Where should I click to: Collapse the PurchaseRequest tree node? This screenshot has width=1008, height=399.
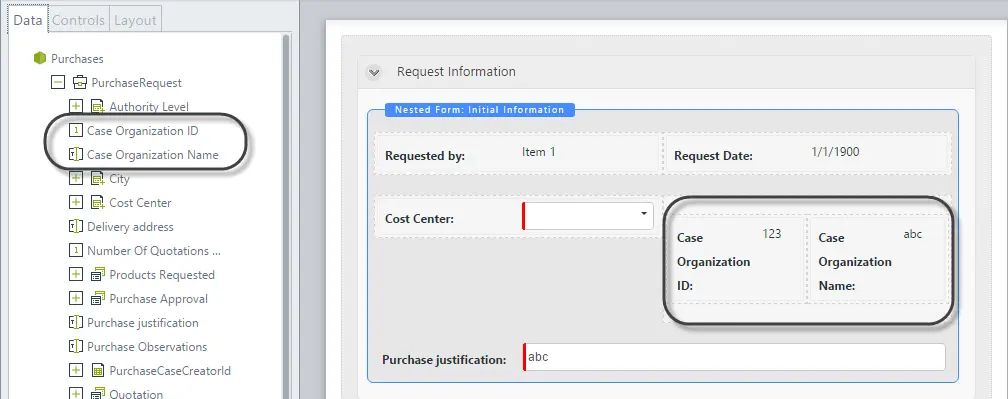coord(58,82)
